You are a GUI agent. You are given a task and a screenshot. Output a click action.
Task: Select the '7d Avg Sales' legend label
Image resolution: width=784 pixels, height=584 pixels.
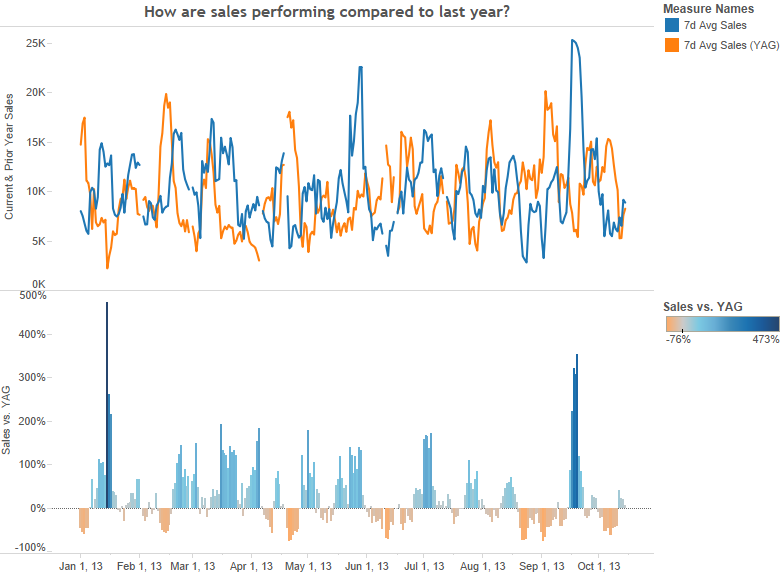click(715, 25)
